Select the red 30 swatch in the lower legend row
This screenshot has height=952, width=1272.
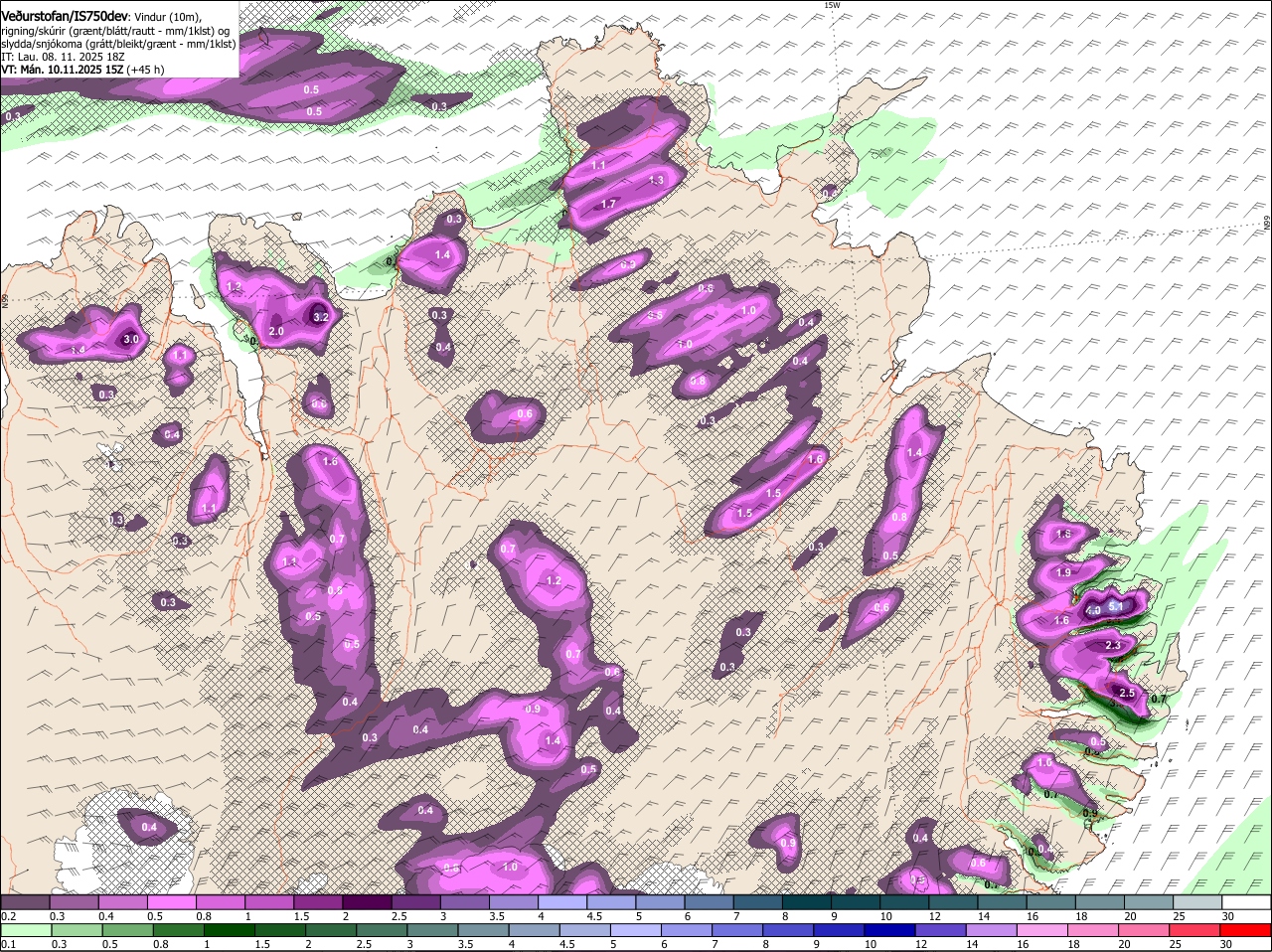tap(1246, 930)
